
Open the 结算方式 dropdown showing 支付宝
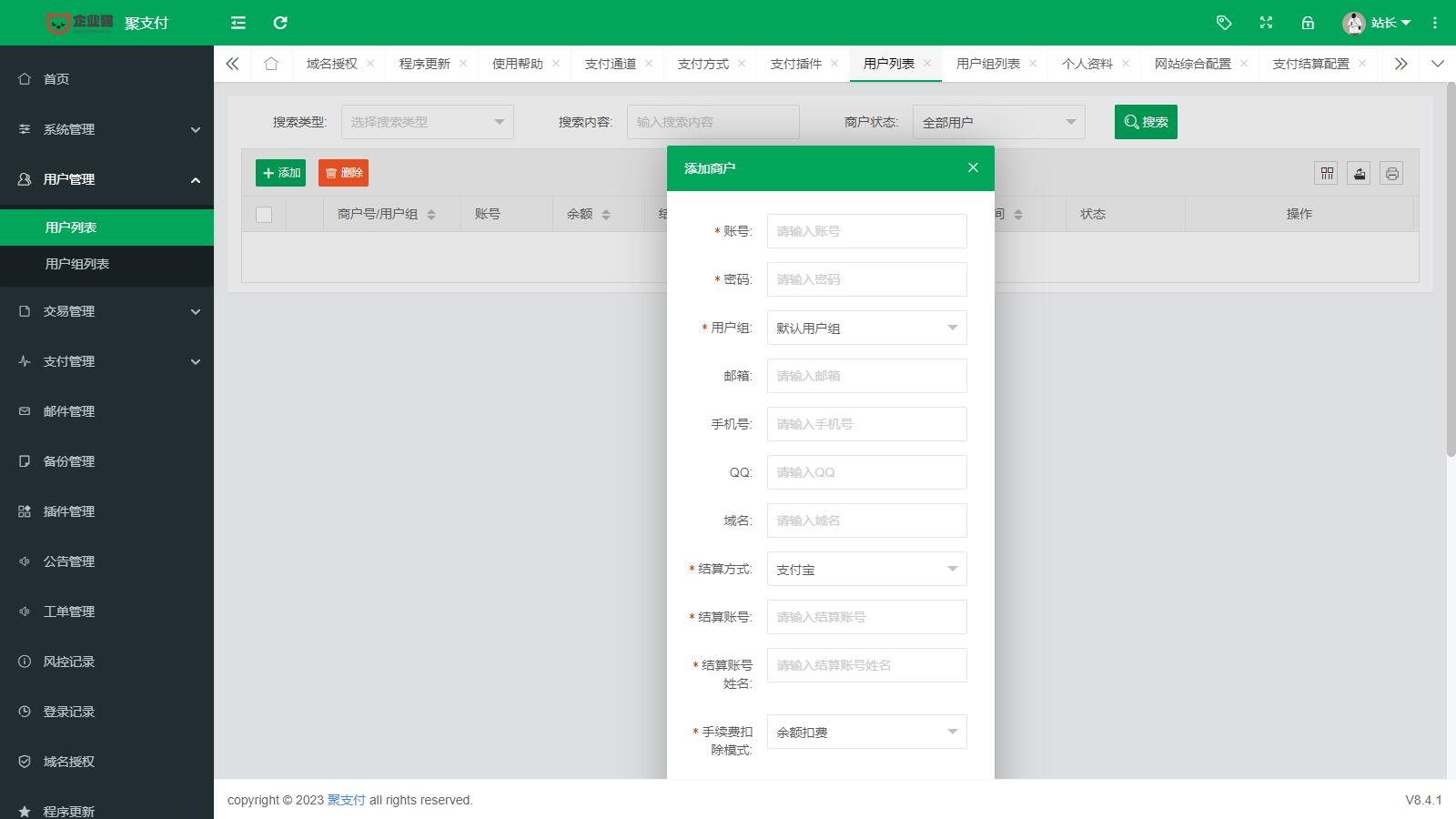[x=866, y=569]
